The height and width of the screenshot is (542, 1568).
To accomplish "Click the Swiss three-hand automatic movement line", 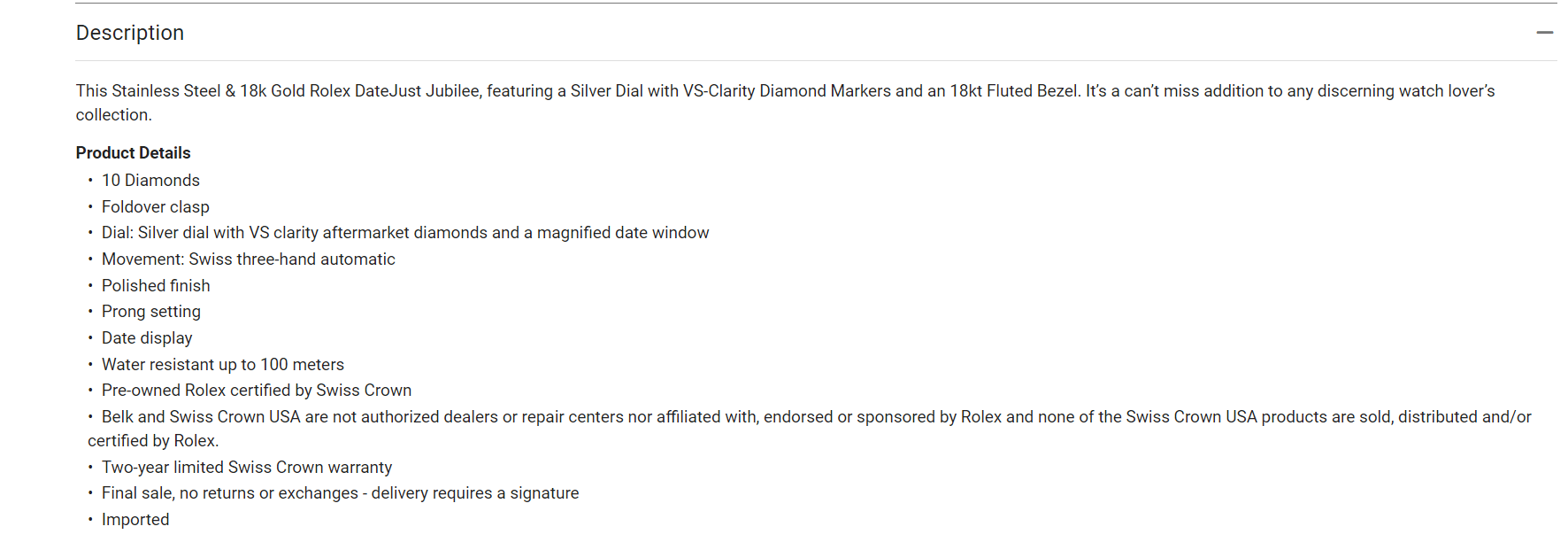I will [249, 259].
